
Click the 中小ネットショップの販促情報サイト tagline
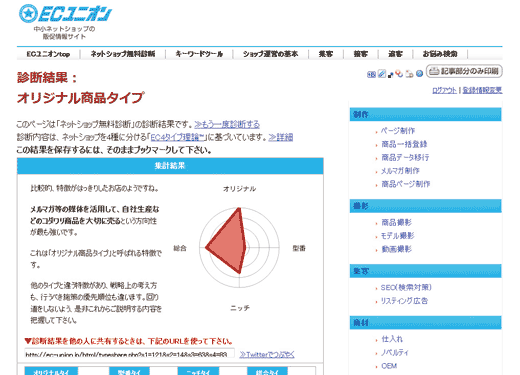[x=64, y=33]
